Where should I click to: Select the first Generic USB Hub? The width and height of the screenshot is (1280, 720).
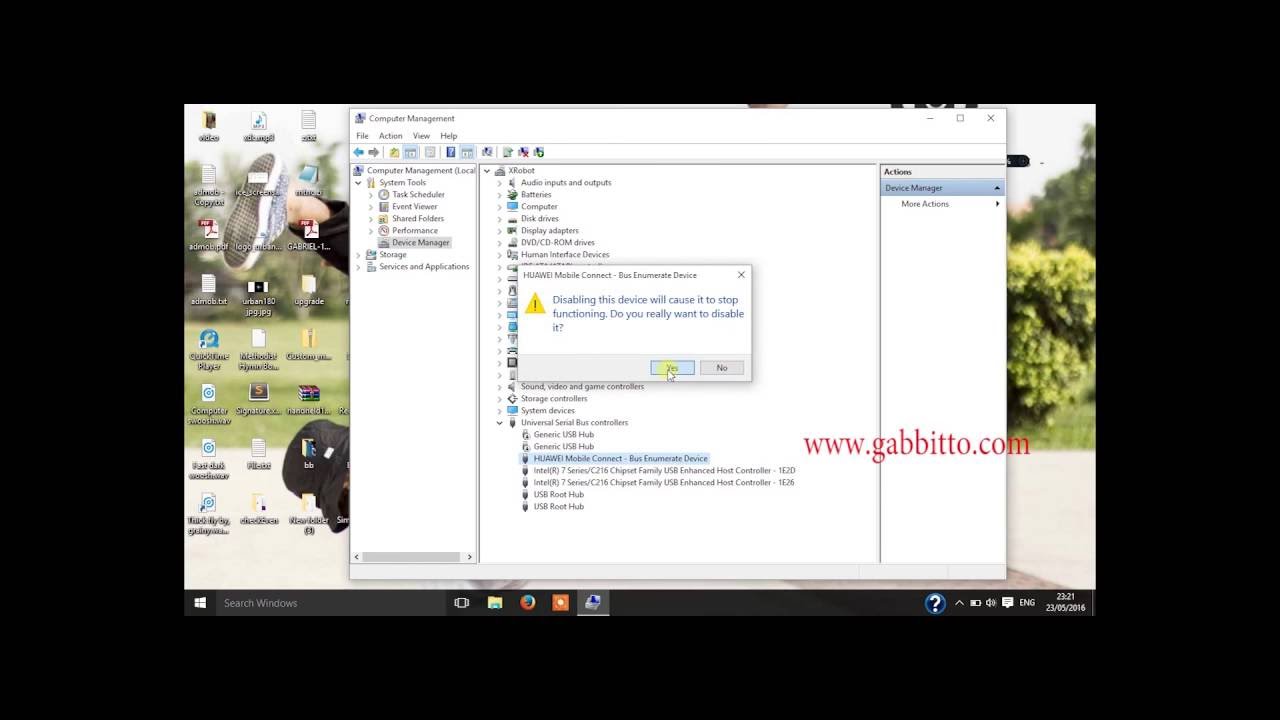click(563, 435)
